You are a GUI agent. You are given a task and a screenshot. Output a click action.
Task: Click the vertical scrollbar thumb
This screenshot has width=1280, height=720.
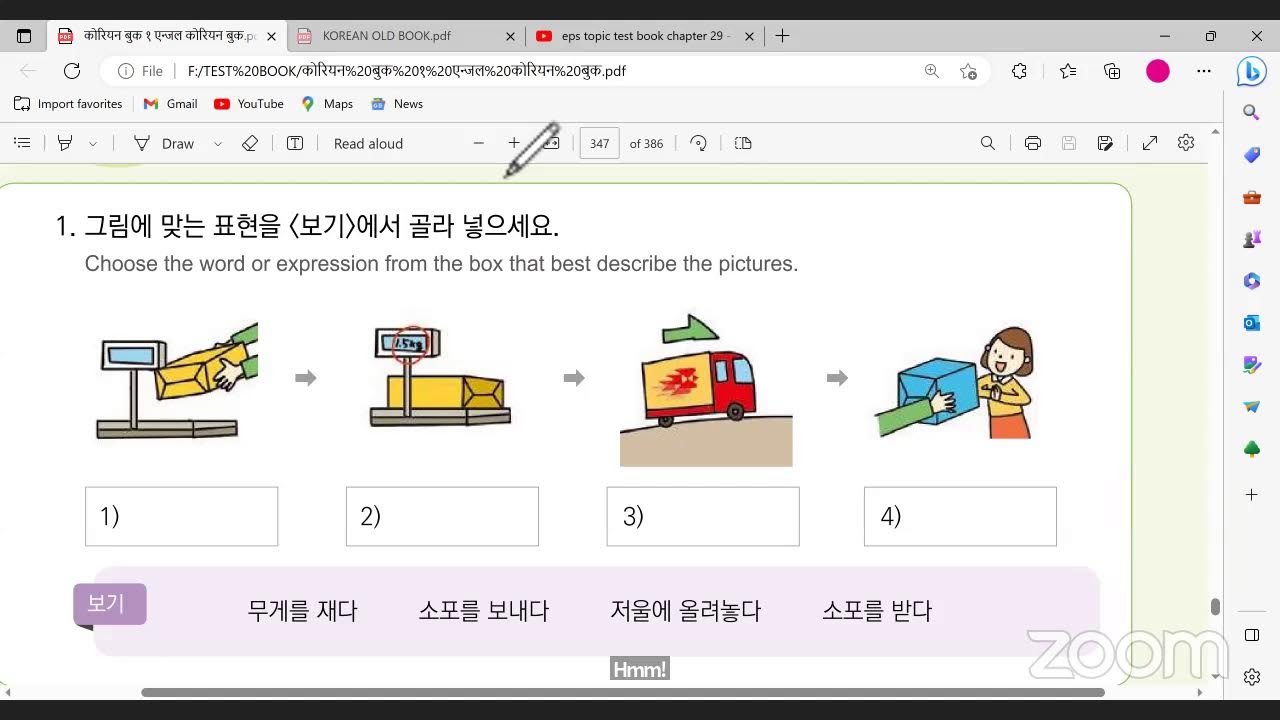click(x=1215, y=607)
